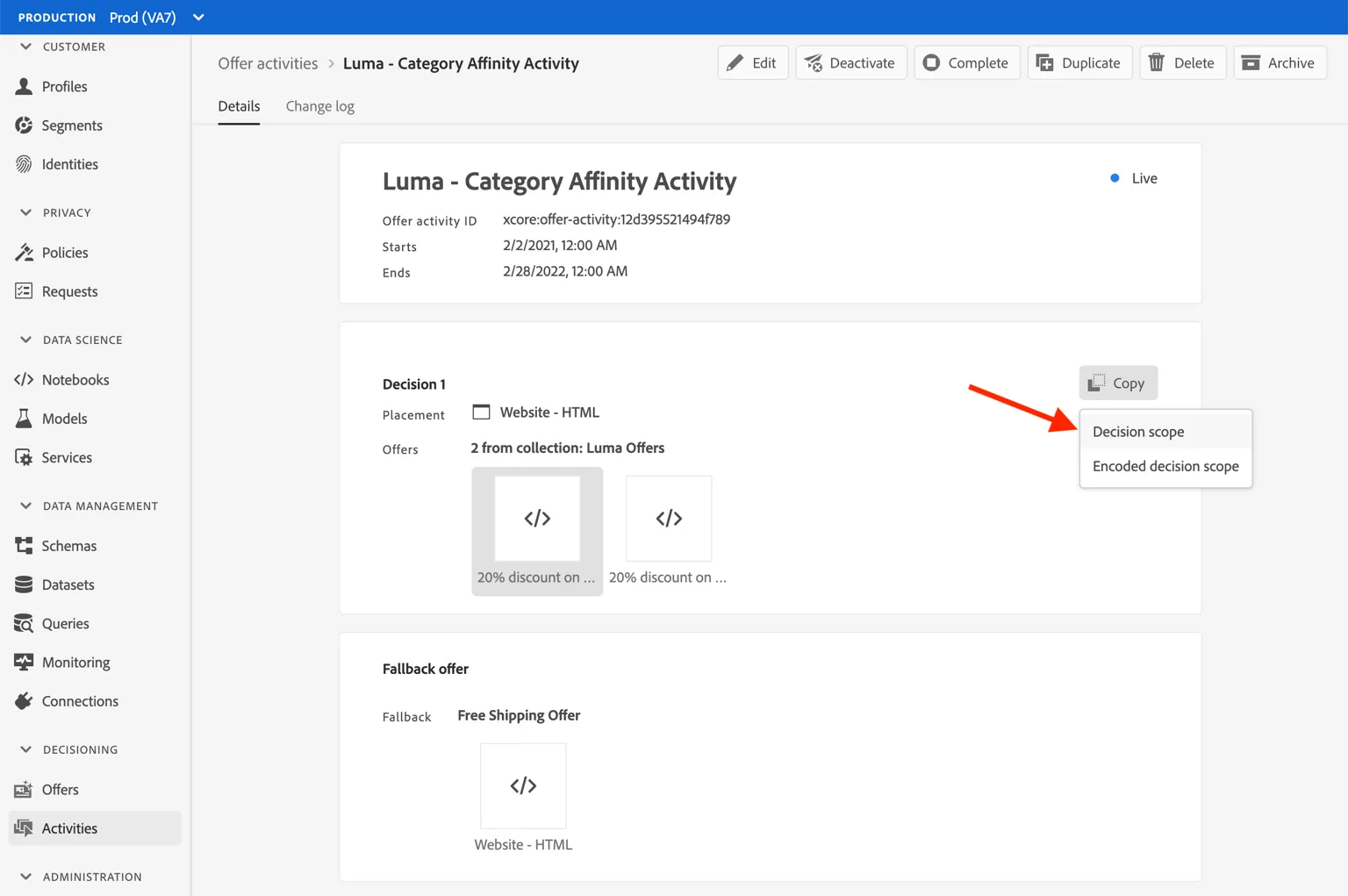1348x896 pixels.
Task: Click the Segments icon
Action: tap(24, 125)
